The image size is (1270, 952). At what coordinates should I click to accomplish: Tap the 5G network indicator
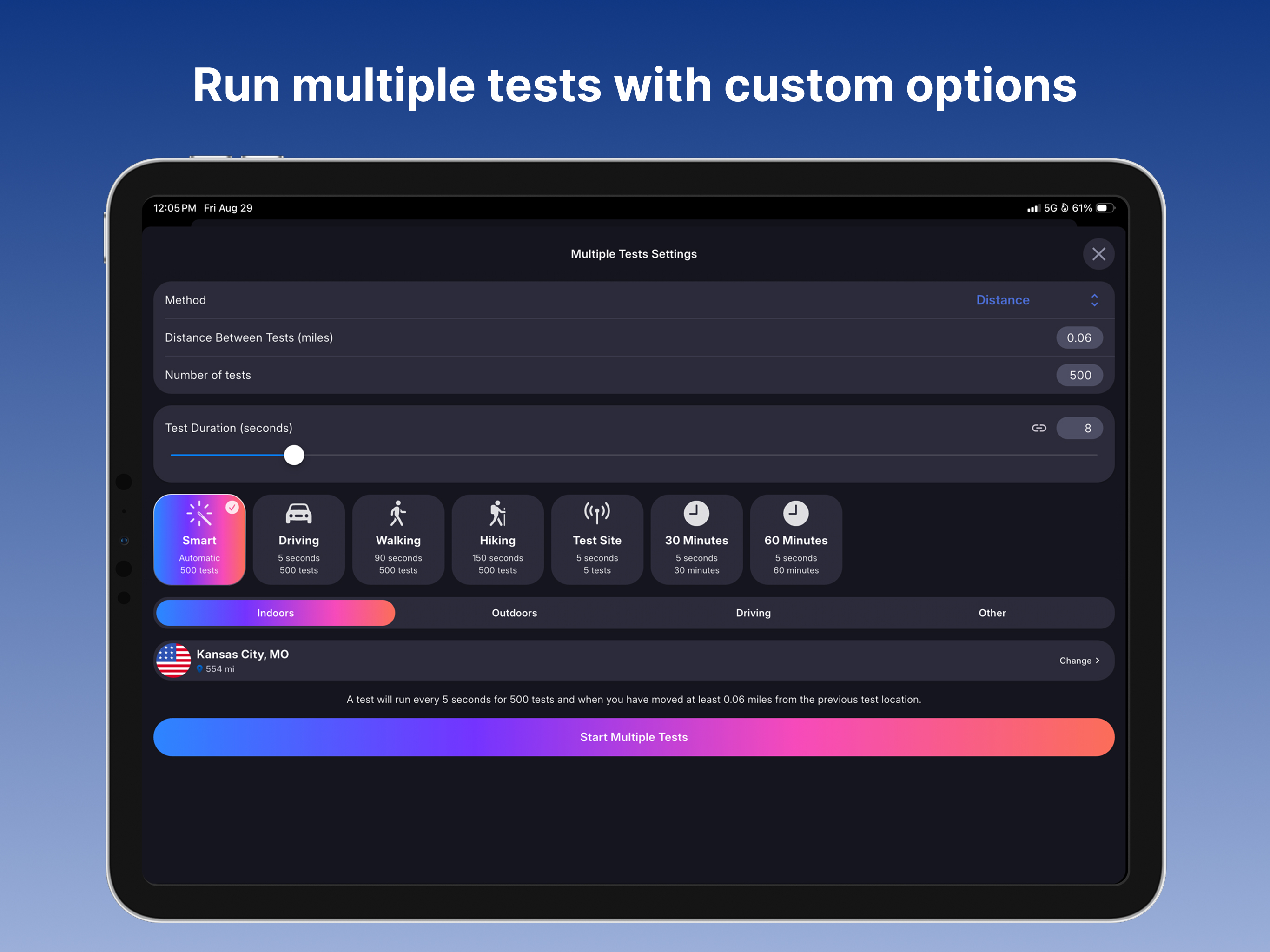1050,208
